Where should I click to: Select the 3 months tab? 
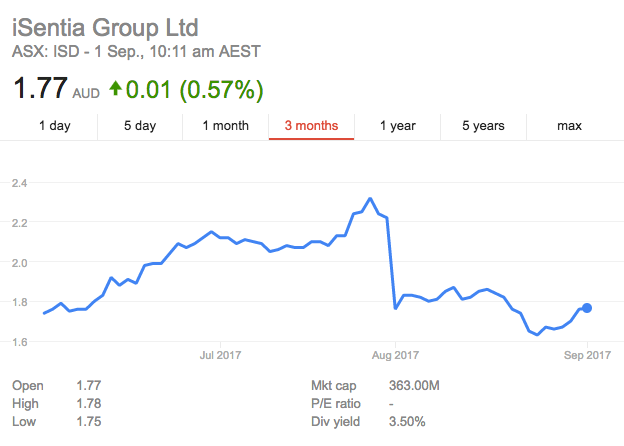pyautogui.click(x=311, y=126)
